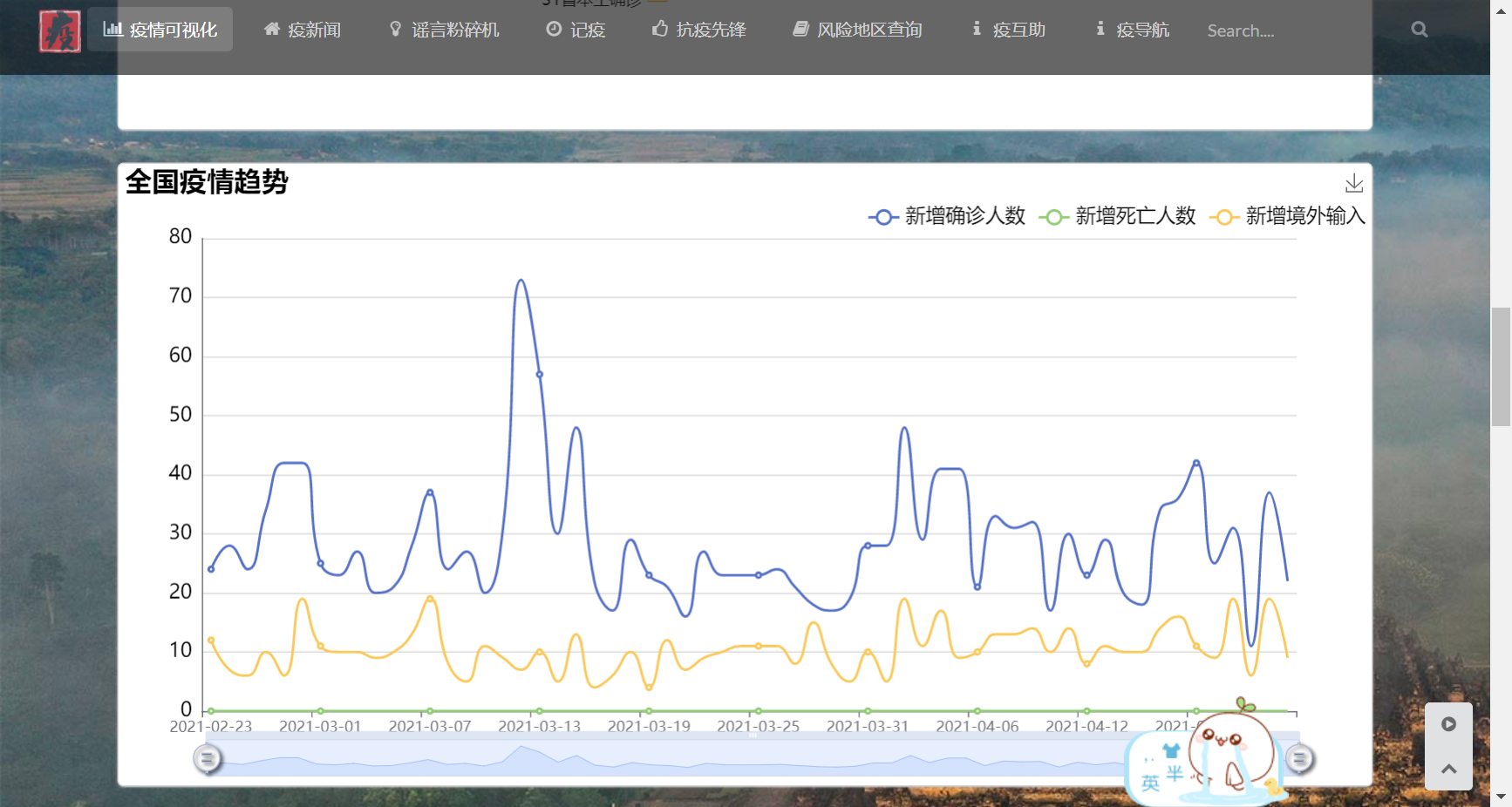The height and width of the screenshot is (807, 1512).
Task: Open 风险地区查询 from the navbar
Action: [857, 30]
